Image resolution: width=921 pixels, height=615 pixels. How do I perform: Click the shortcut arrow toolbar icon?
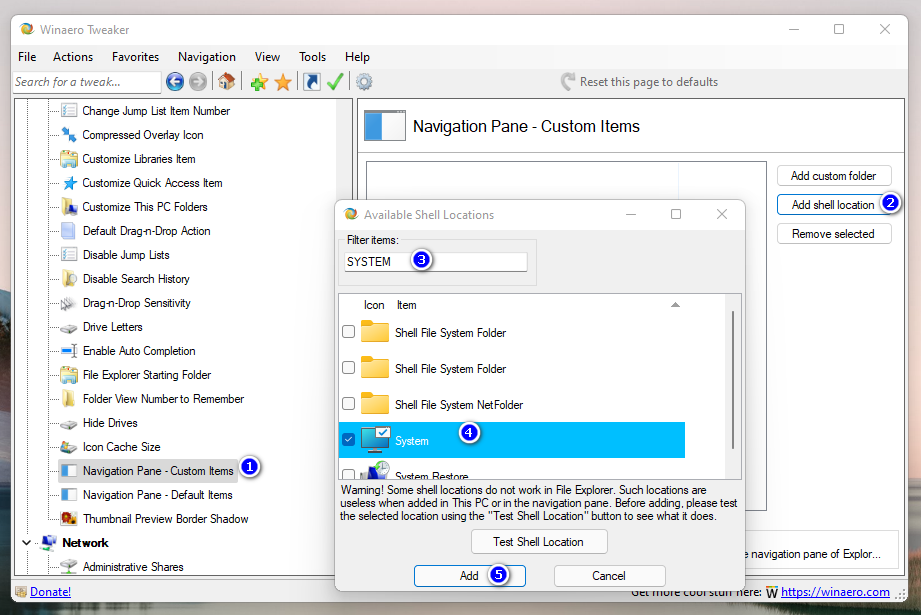(312, 82)
